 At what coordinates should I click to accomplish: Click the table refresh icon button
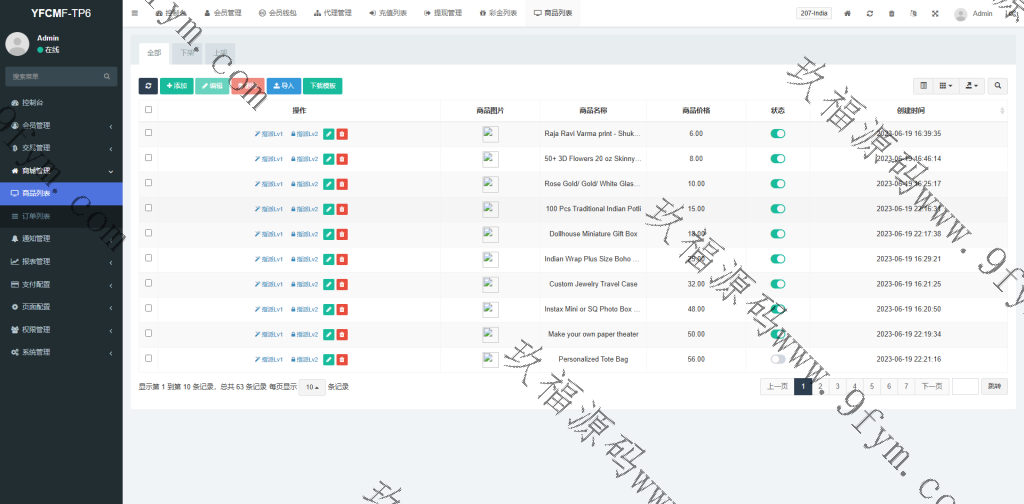coord(148,86)
